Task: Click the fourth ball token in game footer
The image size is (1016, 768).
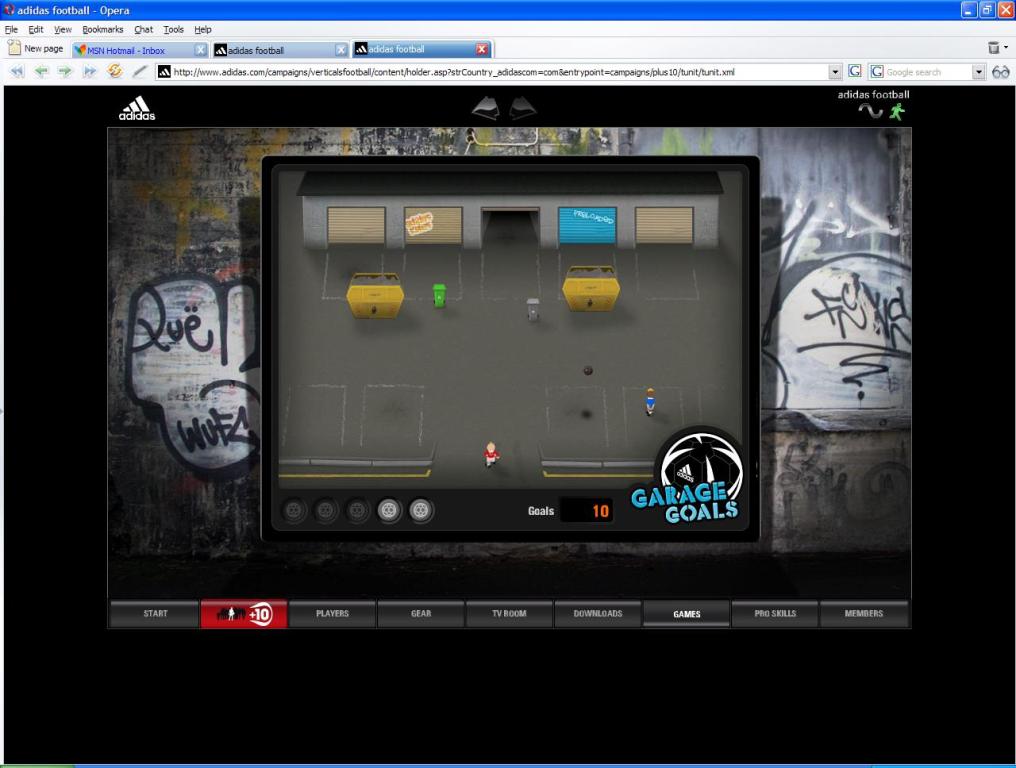Action: 389,511
